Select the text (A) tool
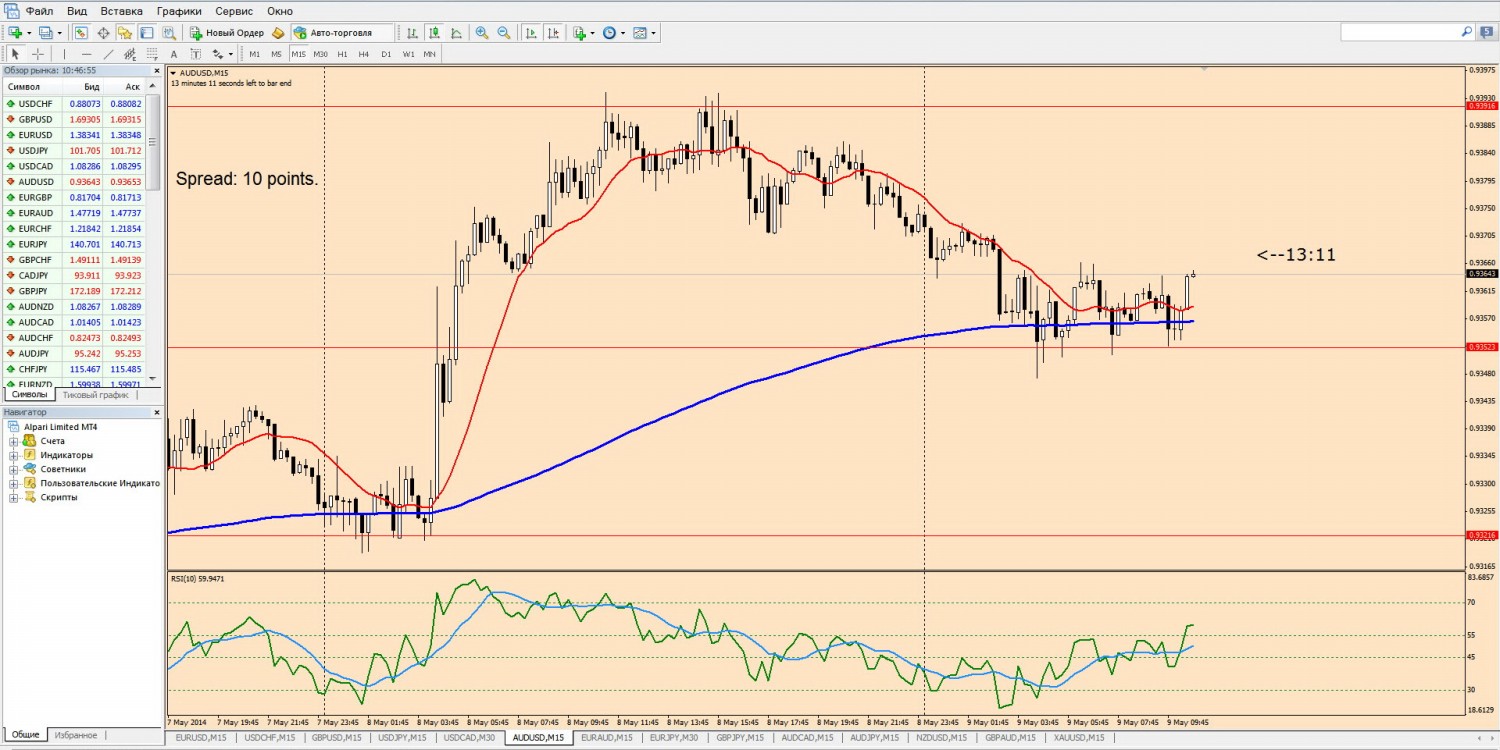Image resolution: width=1500 pixels, height=750 pixels. tap(174, 54)
